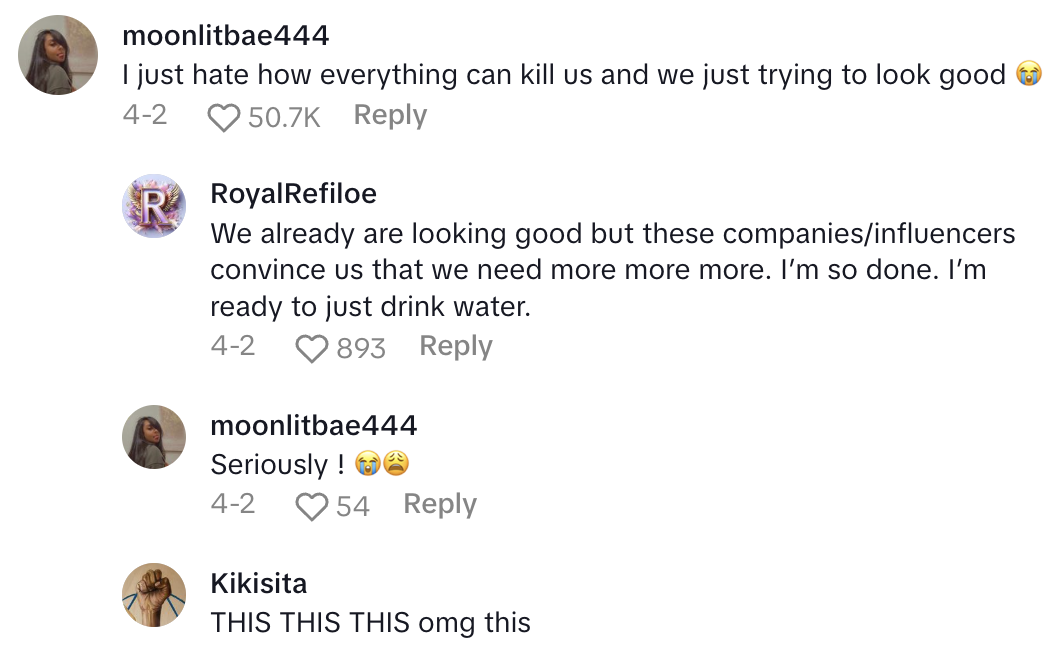Screen dimensions: 1064x648
Task: Open the Kikisita username profile link
Action: click(259, 584)
